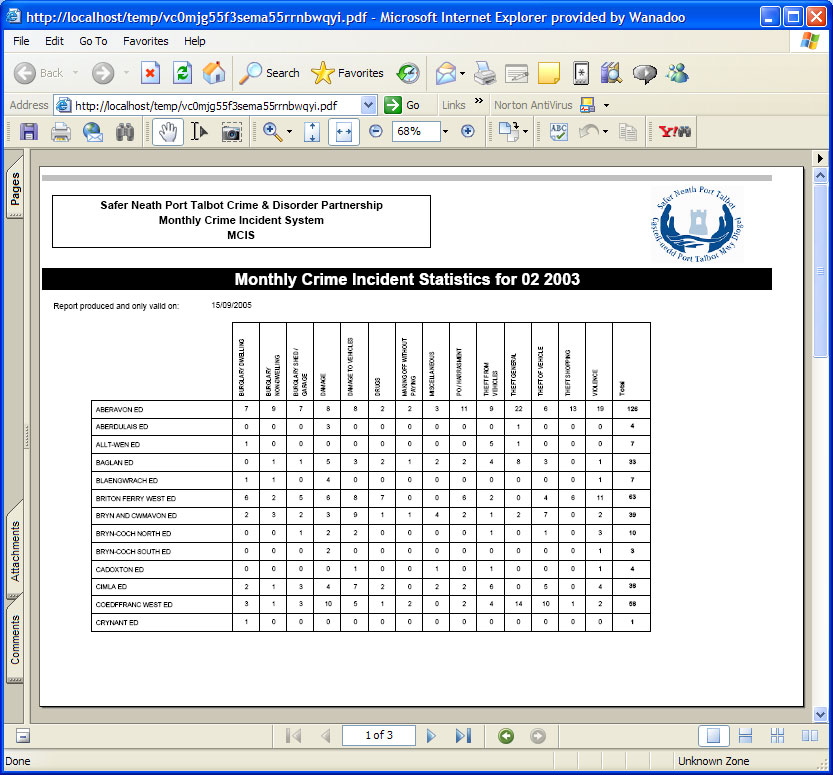Click the Refresh icon in the browser toolbar
The height and width of the screenshot is (775, 833).
pyautogui.click(x=182, y=73)
